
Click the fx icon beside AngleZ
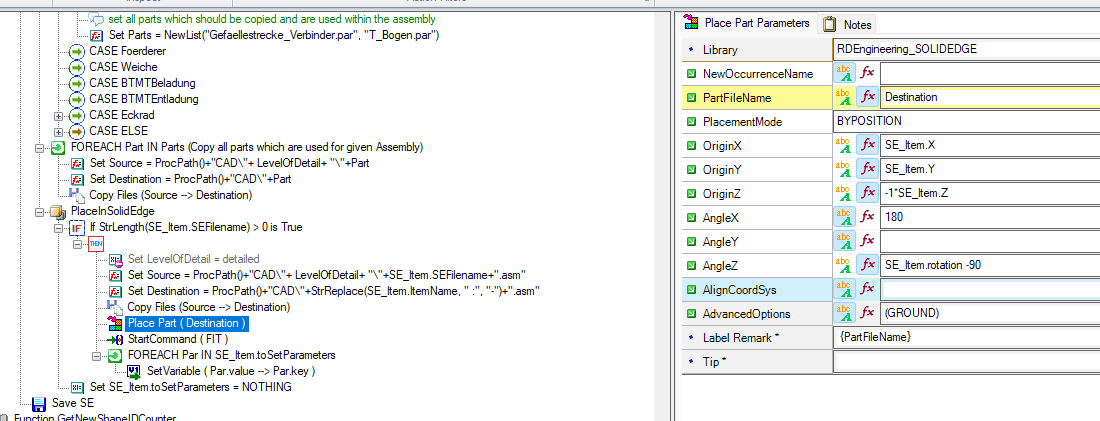tap(868, 265)
